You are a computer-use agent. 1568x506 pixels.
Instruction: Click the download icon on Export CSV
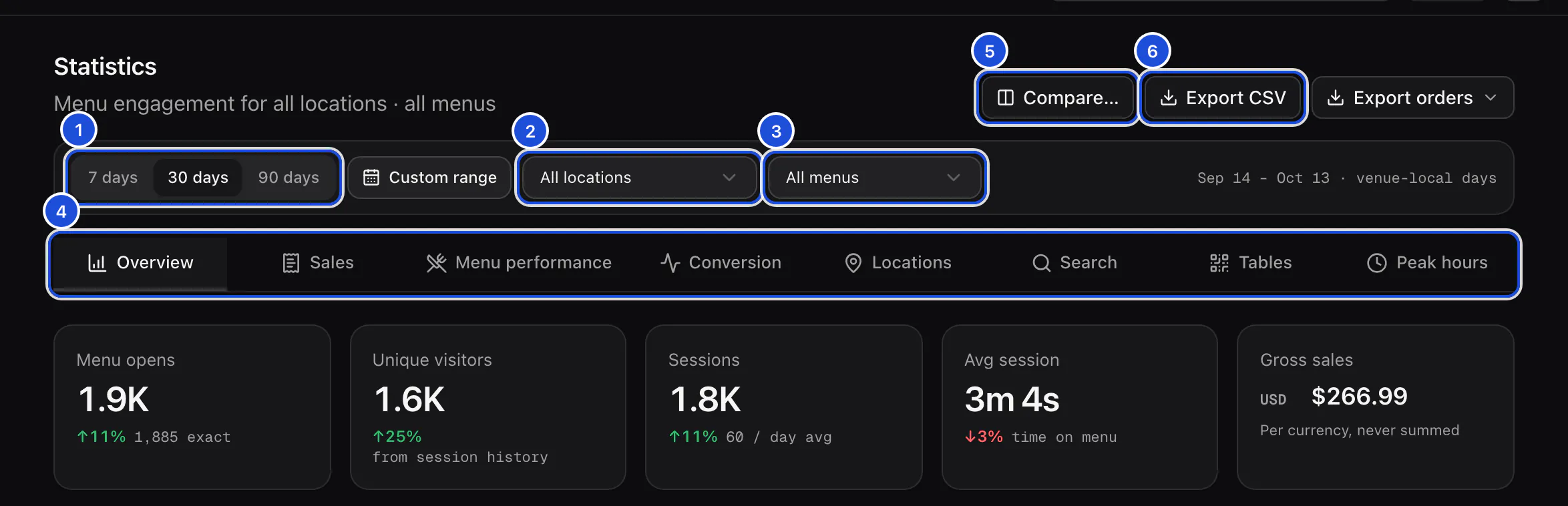(1169, 98)
